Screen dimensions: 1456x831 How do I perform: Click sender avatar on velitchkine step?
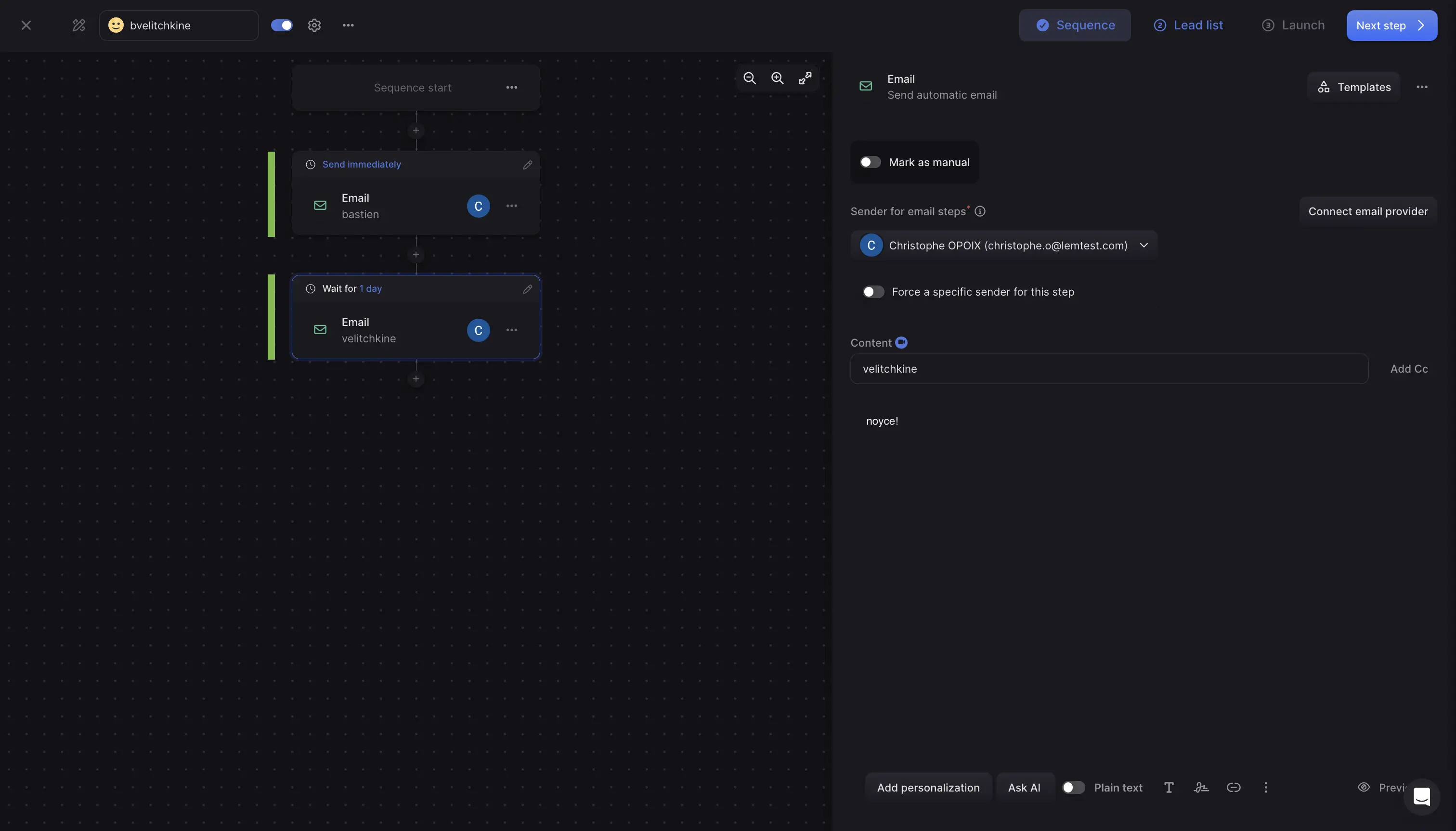pyautogui.click(x=478, y=330)
